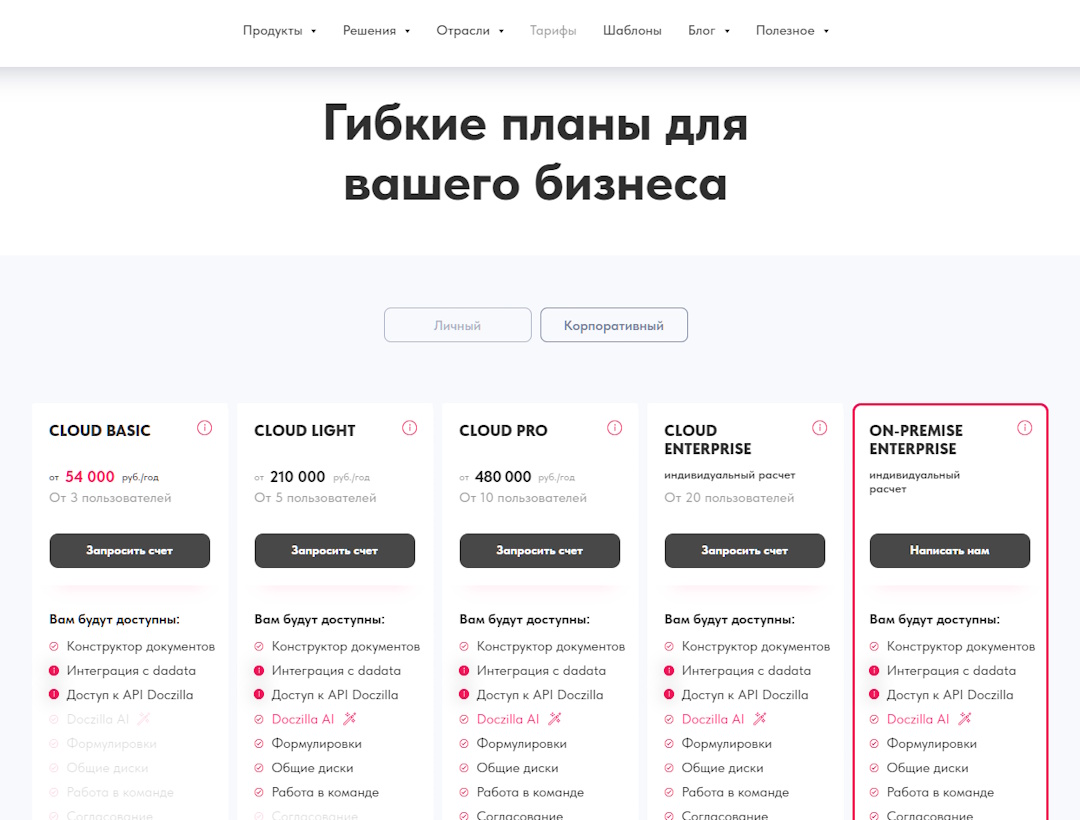Click the checkmark icon next to Конструктор документов in CLOUD PRO
This screenshot has width=1080, height=820.
coord(464,646)
